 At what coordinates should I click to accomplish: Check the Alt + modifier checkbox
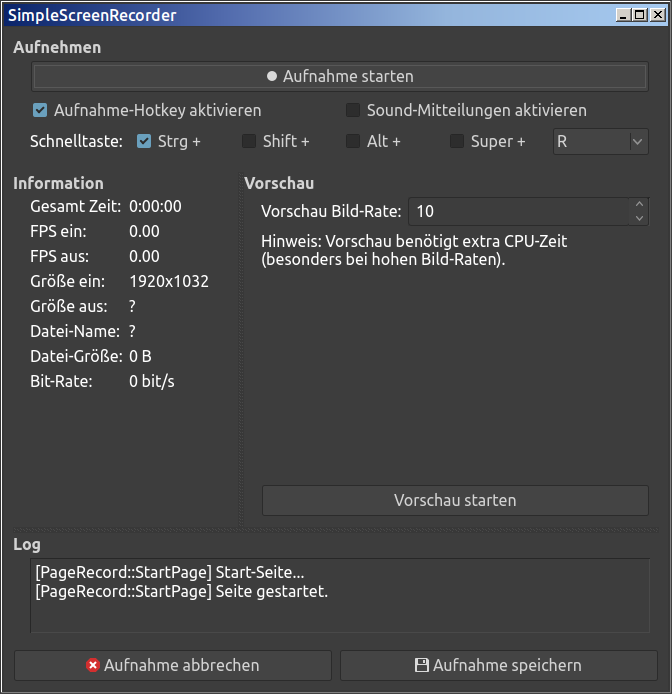353,142
